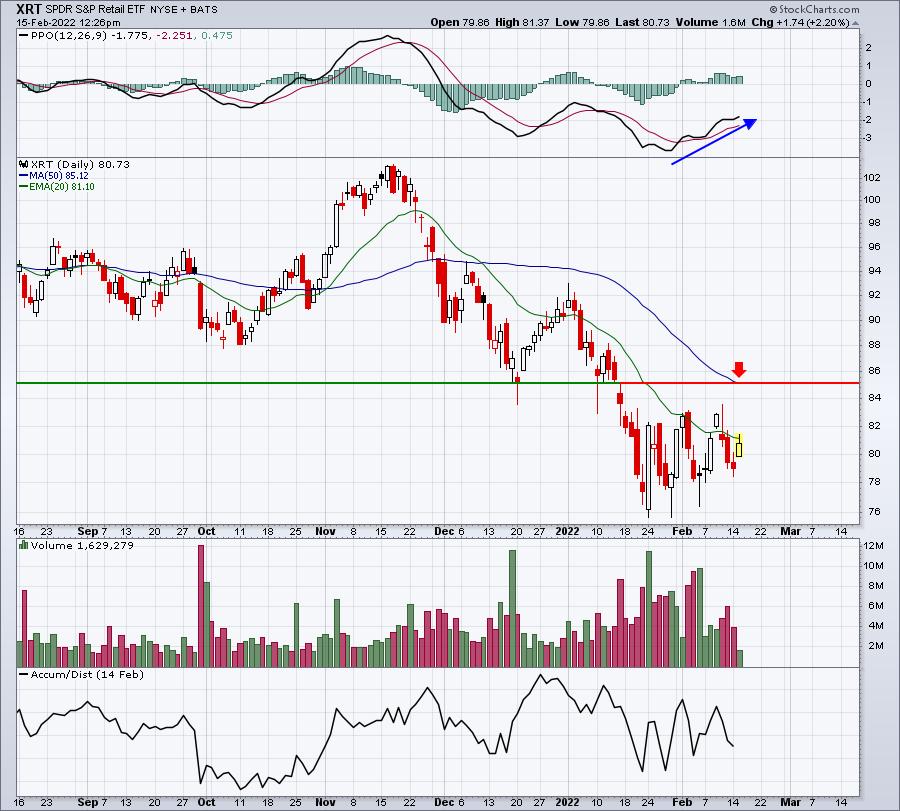The width and height of the screenshot is (900, 811).
Task: Click the XRT candlestick legend icon
Action: pyautogui.click(x=24, y=164)
